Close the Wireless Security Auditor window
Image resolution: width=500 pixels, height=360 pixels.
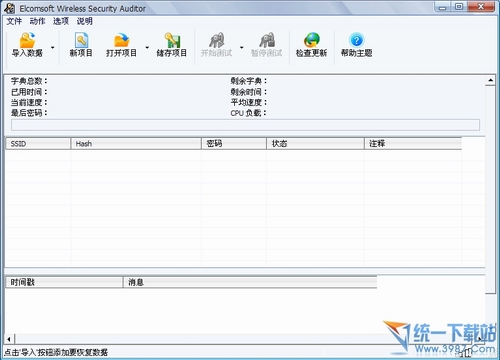point(481,7)
